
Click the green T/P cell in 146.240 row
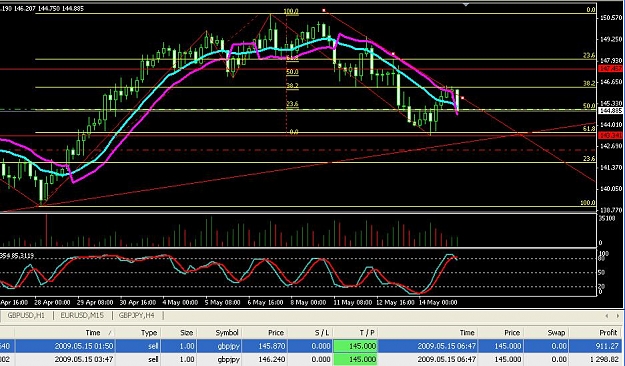coord(356,360)
